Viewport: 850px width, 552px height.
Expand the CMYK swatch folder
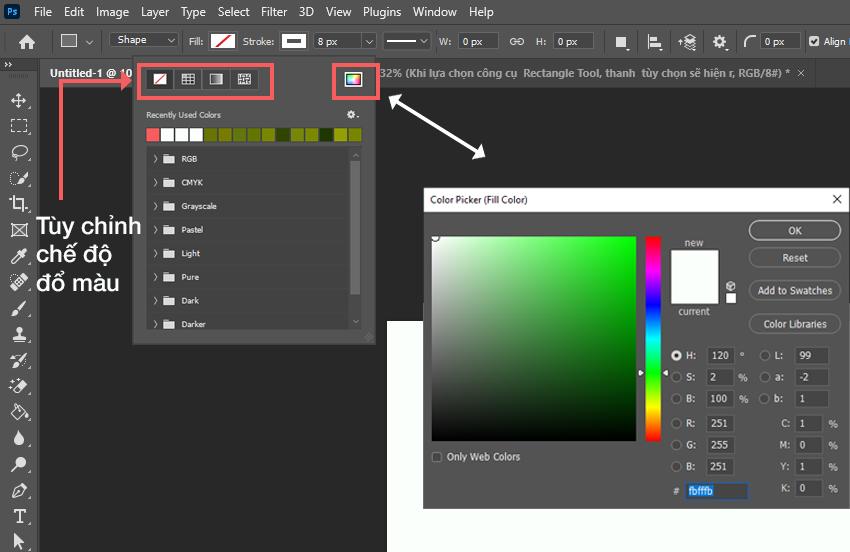click(156, 183)
